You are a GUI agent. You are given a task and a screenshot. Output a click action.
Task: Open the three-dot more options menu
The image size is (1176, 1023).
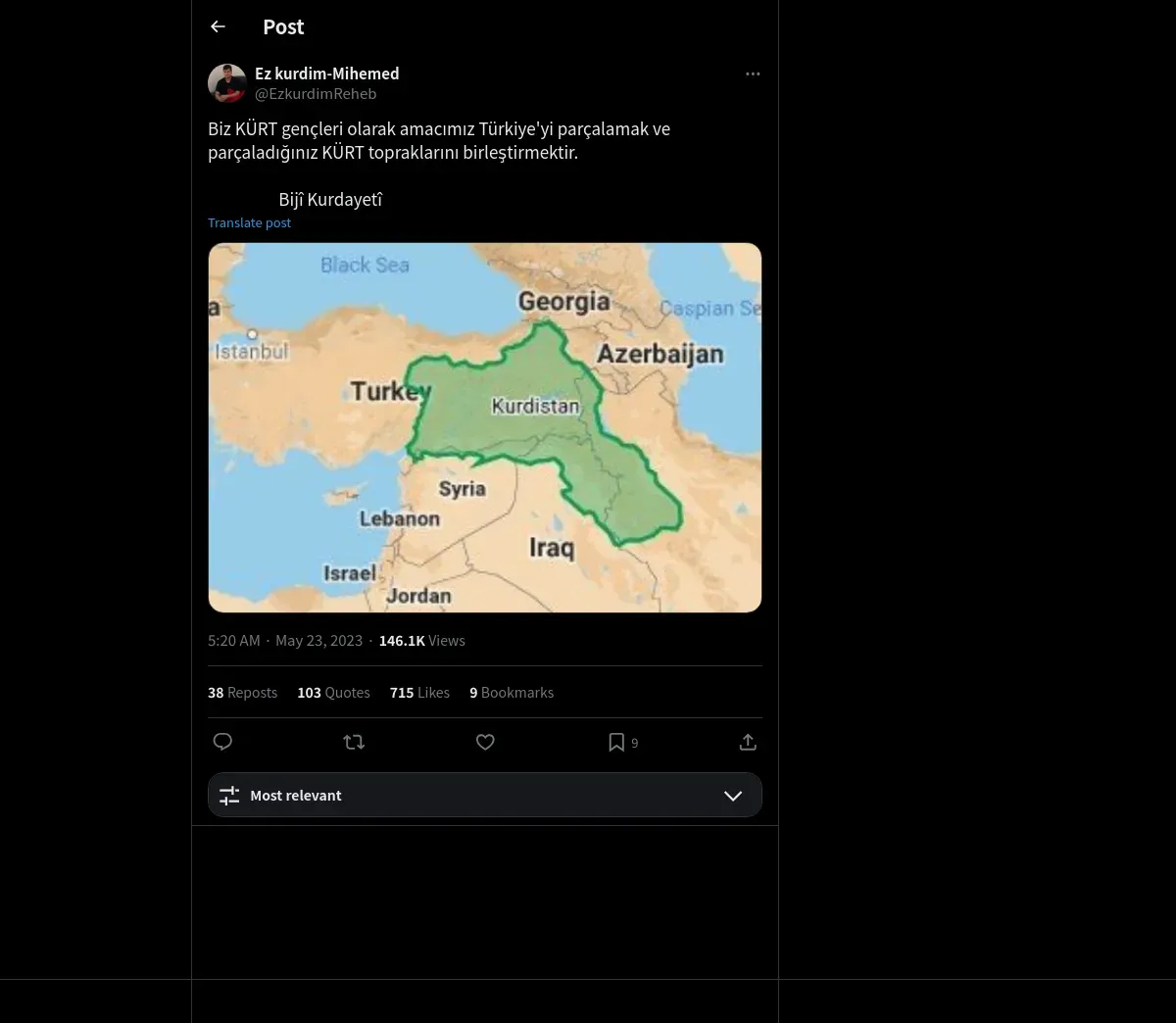(753, 74)
